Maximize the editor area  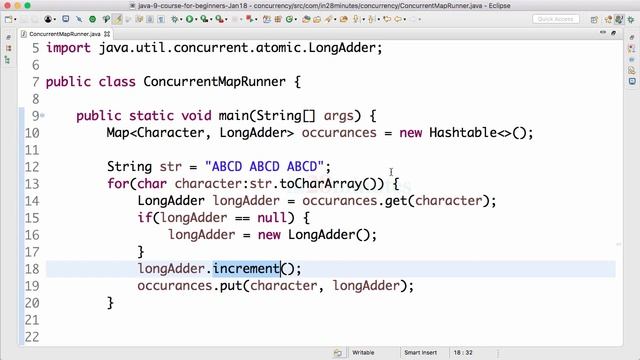pos(613,33)
